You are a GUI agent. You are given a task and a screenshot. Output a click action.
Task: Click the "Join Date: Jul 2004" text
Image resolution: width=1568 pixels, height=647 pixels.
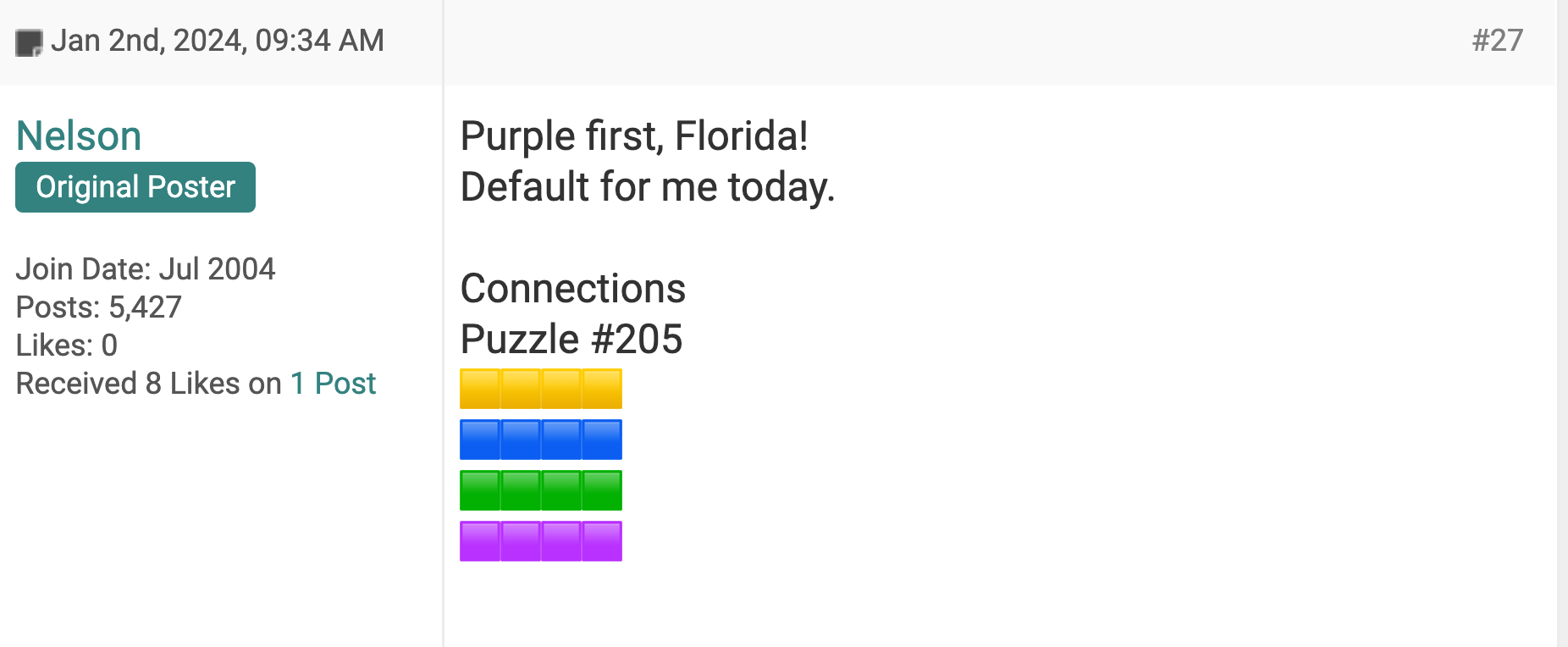coord(146,269)
